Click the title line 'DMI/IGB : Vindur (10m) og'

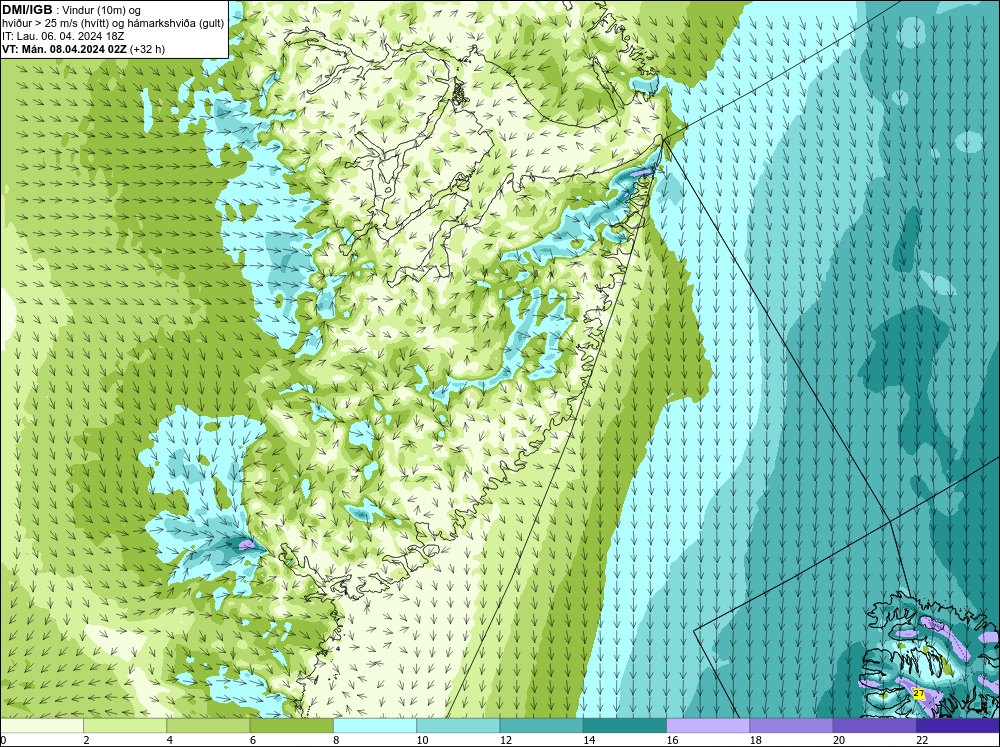[72, 10]
